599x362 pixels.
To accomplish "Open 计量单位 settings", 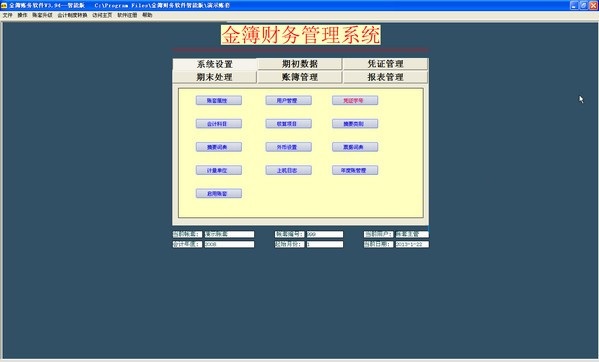I will point(219,170).
